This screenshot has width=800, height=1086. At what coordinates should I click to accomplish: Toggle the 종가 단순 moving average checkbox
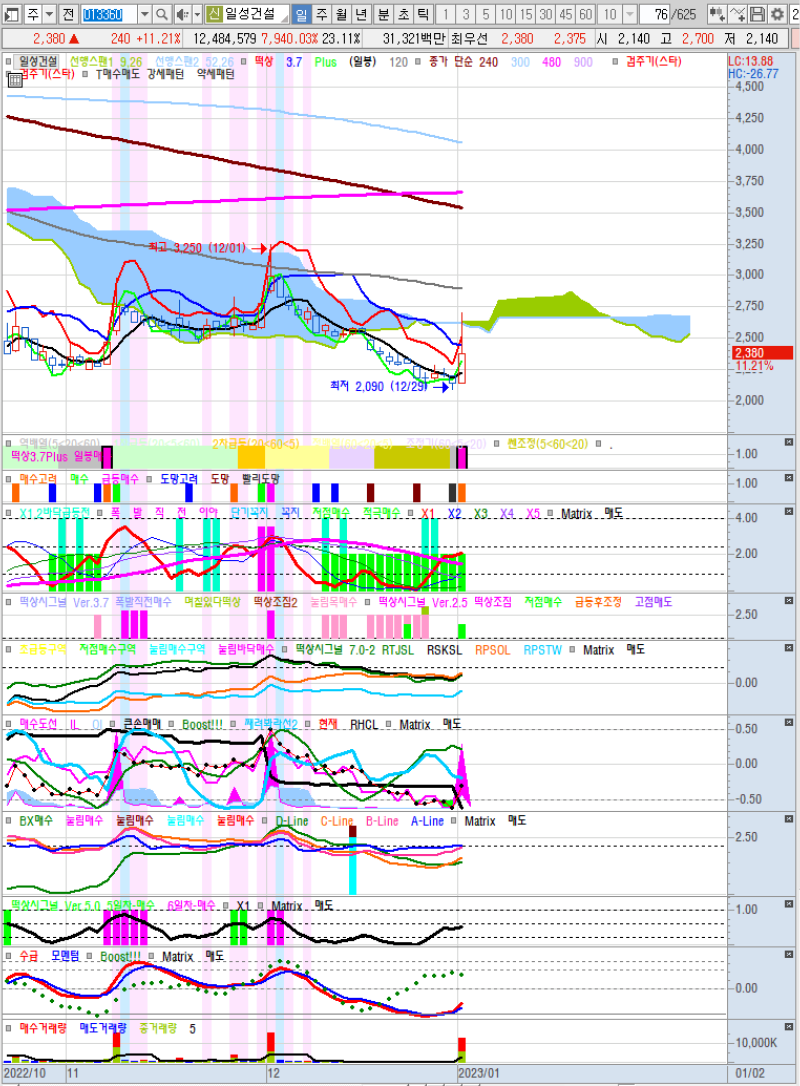click(418, 62)
